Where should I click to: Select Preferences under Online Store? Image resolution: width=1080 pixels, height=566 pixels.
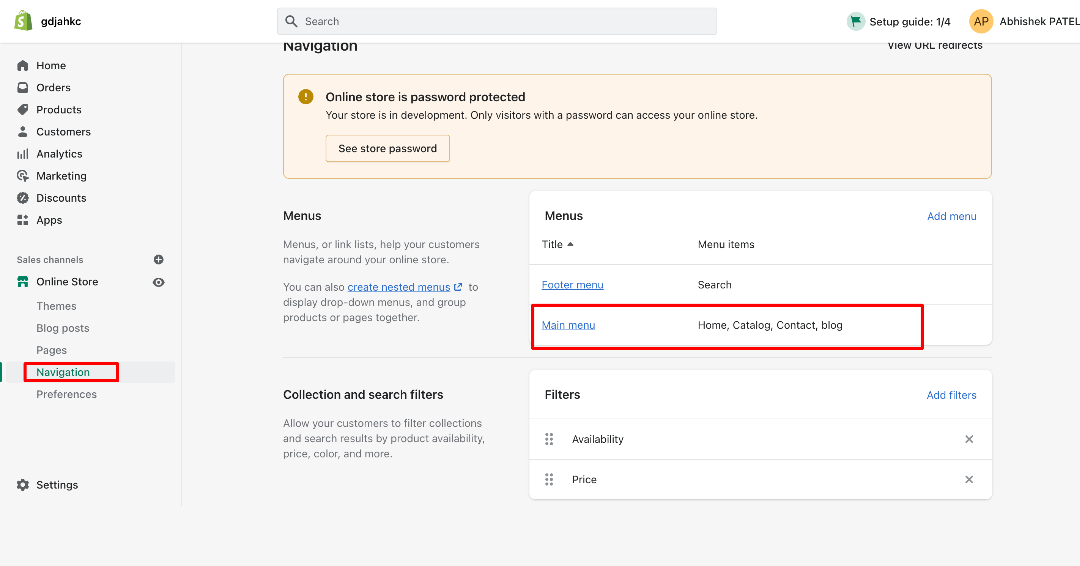[x=66, y=394]
